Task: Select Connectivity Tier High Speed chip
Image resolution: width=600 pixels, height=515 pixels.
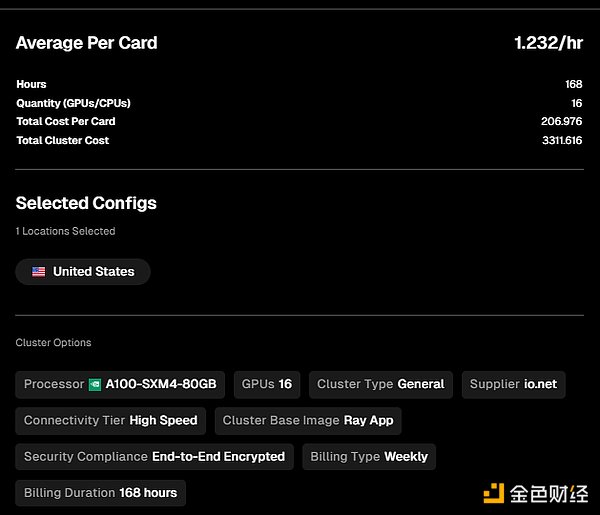Action: tap(111, 421)
